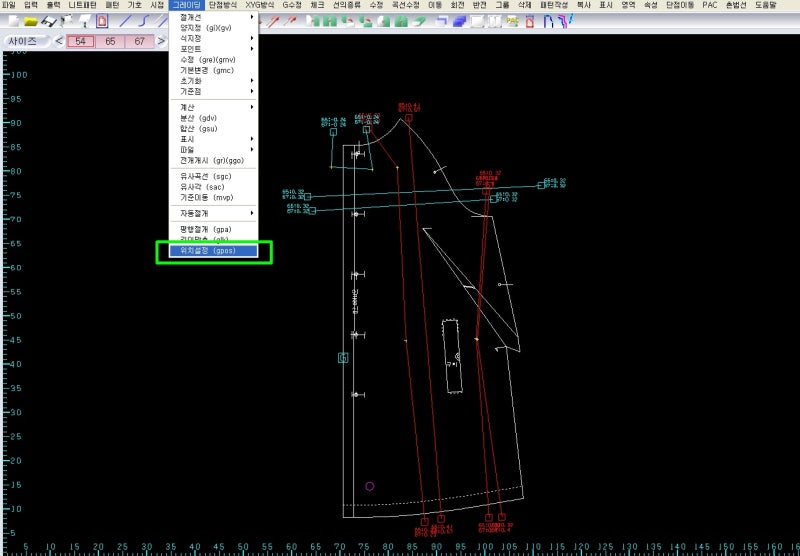Click the yellow PAC toolbar icon
This screenshot has width=800, height=556.
coord(513,21)
